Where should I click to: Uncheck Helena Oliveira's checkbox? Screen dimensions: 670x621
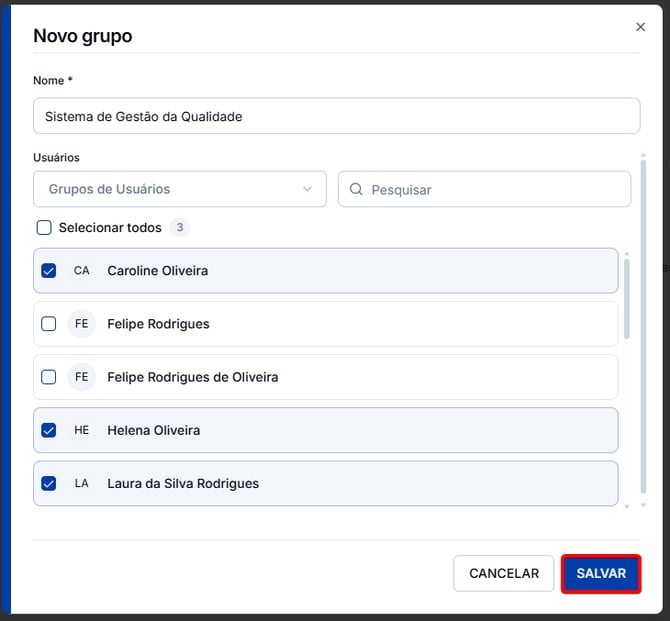coord(48,430)
